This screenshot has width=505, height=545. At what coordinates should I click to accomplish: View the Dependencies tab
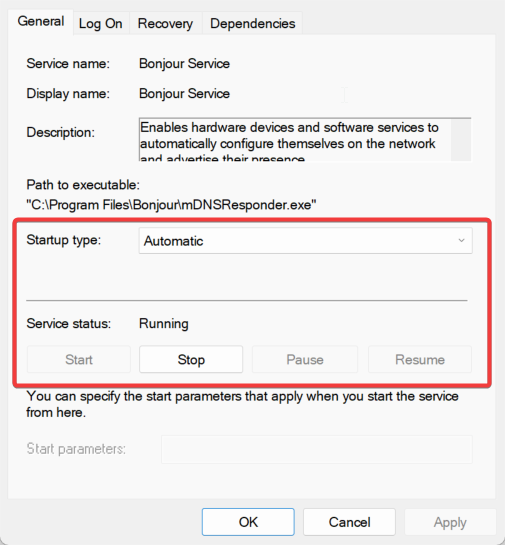click(x=252, y=24)
